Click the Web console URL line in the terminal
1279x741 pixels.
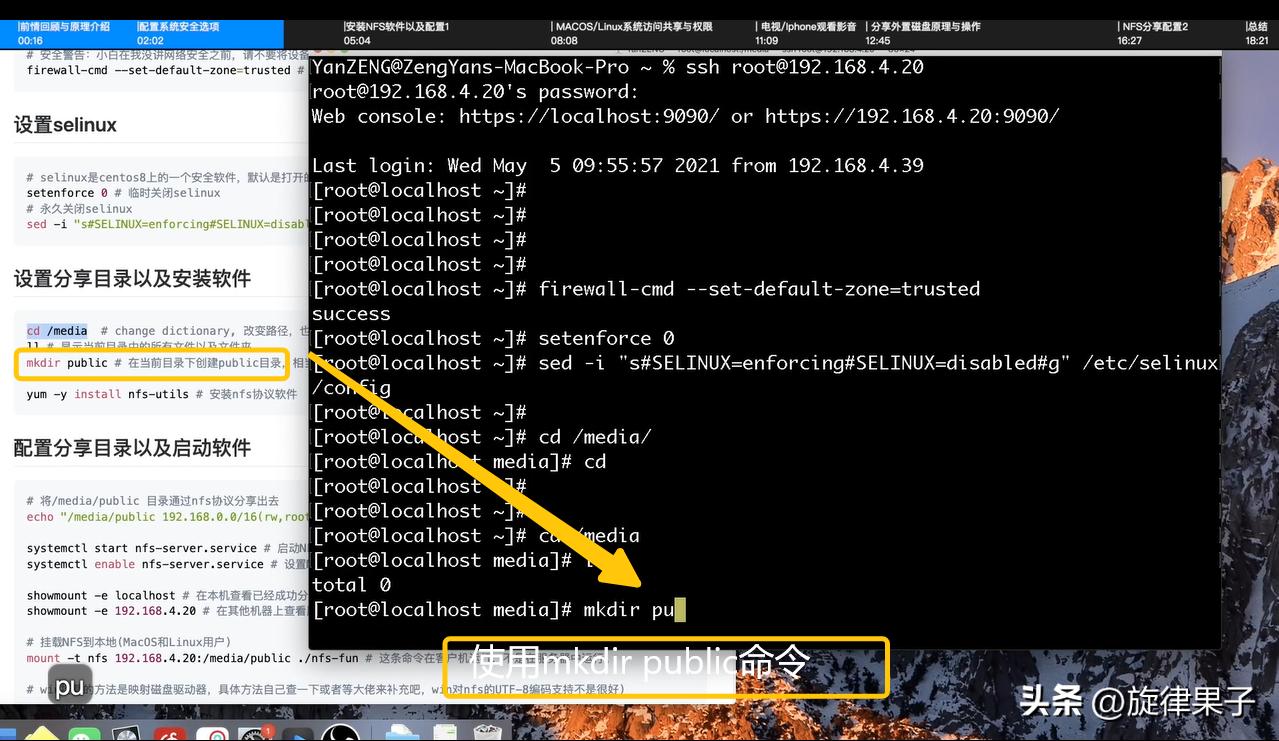click(x=686, y=116)
